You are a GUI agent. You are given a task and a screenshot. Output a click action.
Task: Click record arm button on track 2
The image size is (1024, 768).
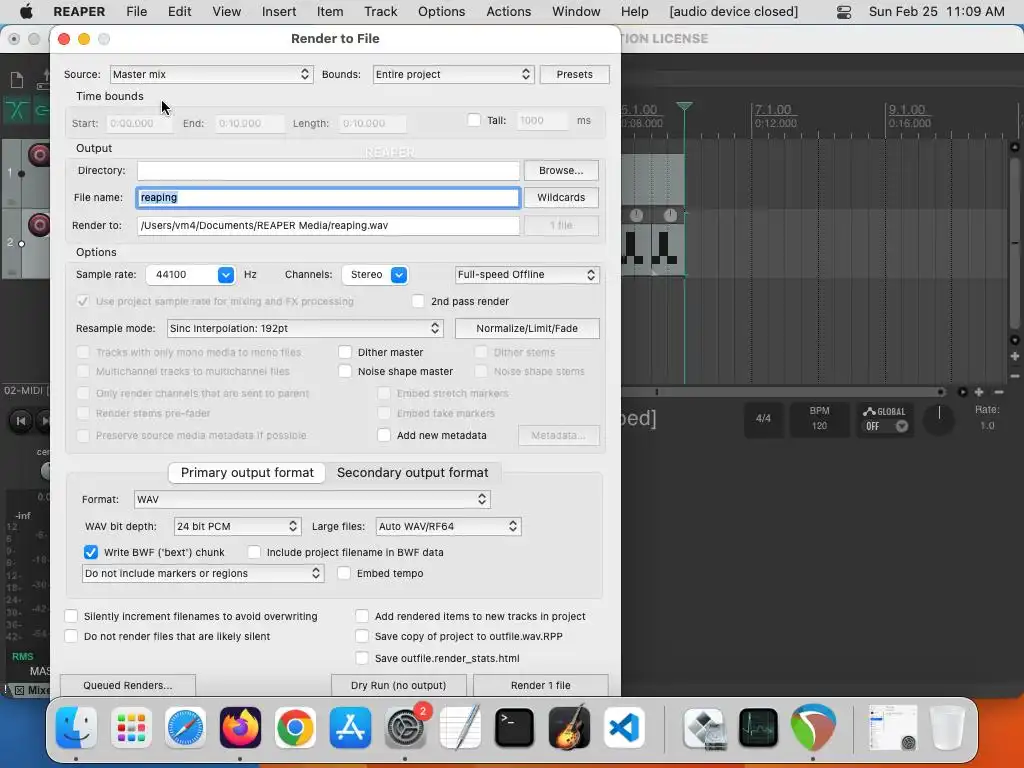(x=39, y=225)
